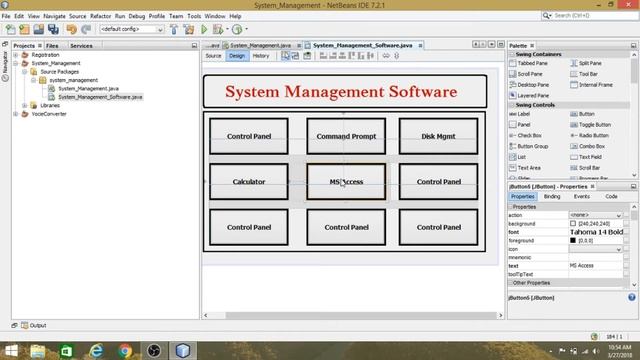Click the text property value field
The image size is (640, 360).
596,266
